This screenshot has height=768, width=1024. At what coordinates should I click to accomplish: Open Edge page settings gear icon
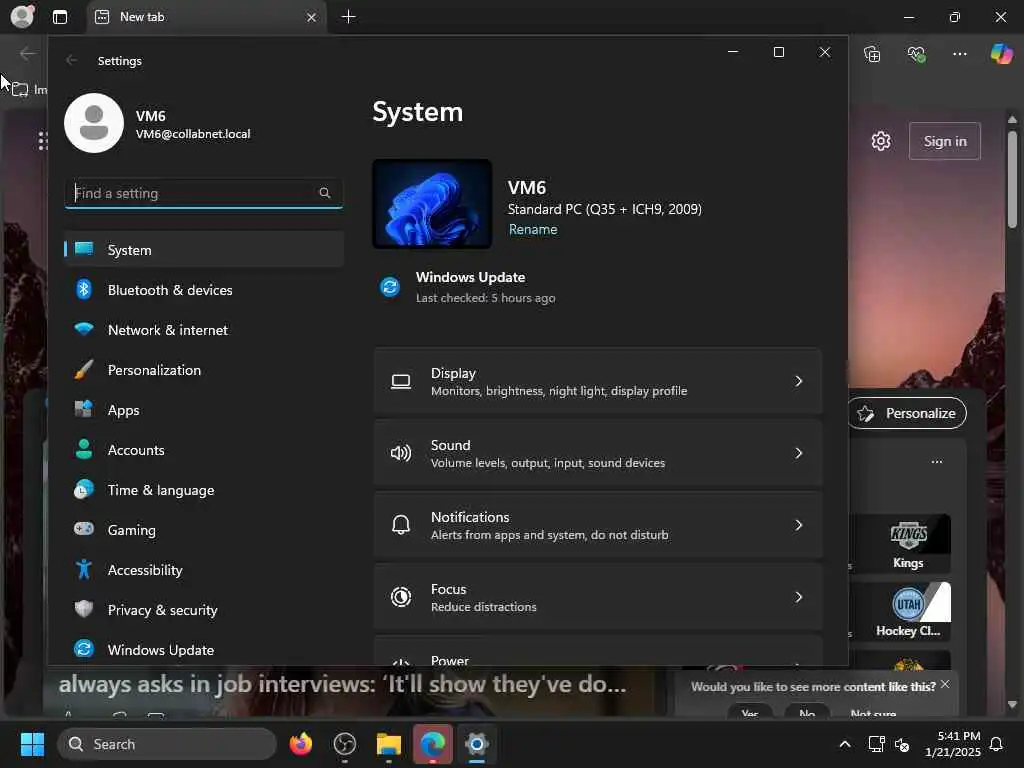click(x=881, y=141)
